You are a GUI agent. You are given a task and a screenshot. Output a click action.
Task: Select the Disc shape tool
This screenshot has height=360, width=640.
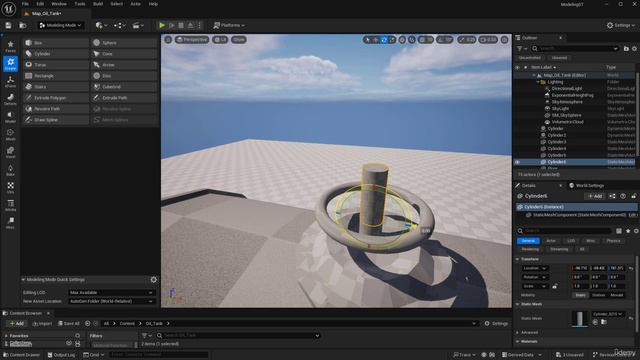(x=125, y=76)
